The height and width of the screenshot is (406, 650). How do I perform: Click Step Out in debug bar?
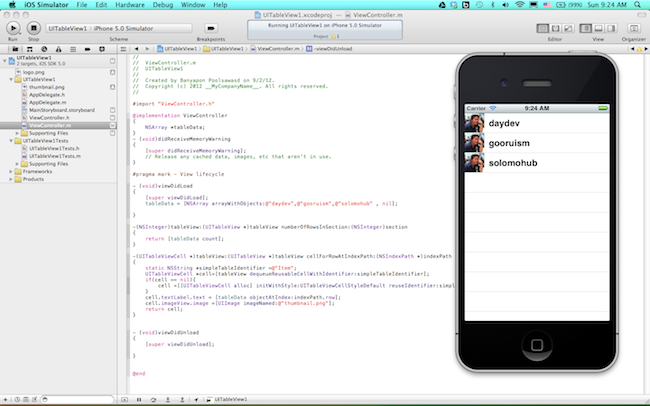pyautogui.click(x=182, y=399)
